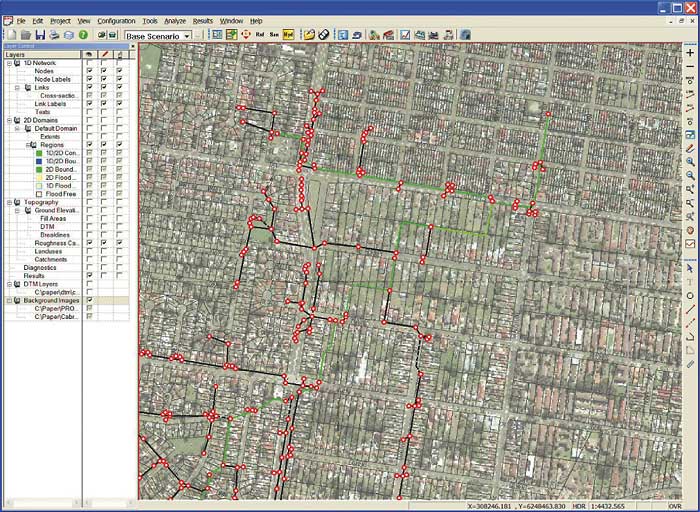Viewport: 700px width, 512px height.
Task: Close the Layer Control panel
Action: (x=132, y=46)
